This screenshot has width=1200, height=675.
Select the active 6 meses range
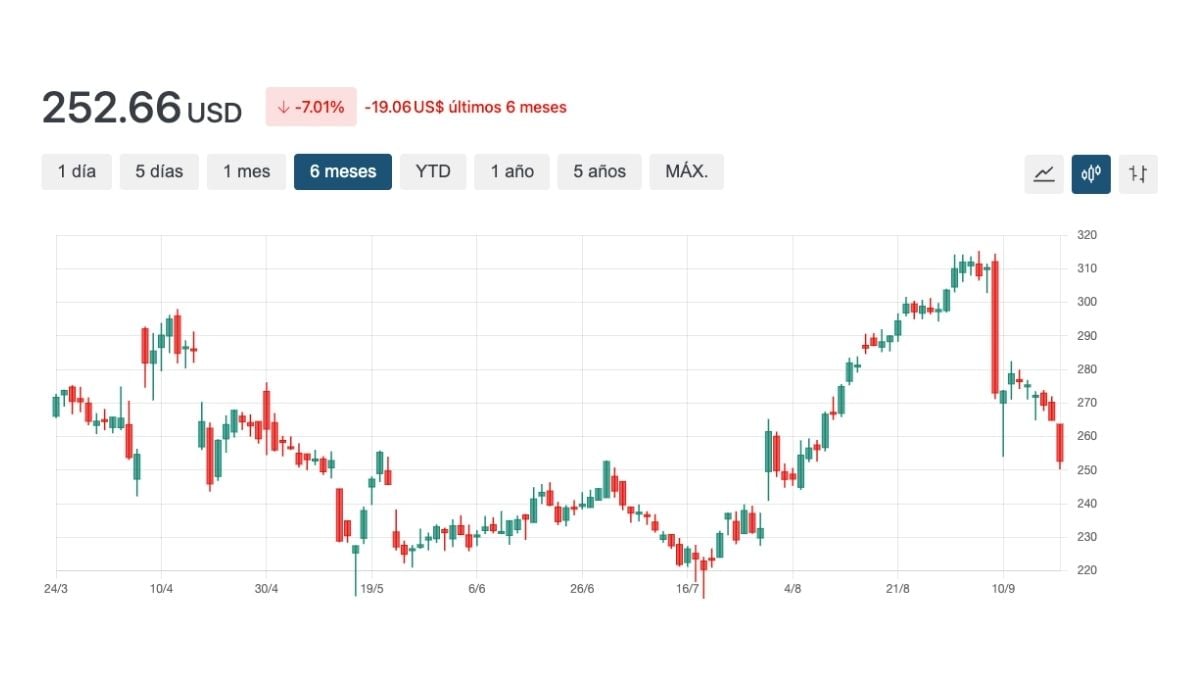click(343, 171)
